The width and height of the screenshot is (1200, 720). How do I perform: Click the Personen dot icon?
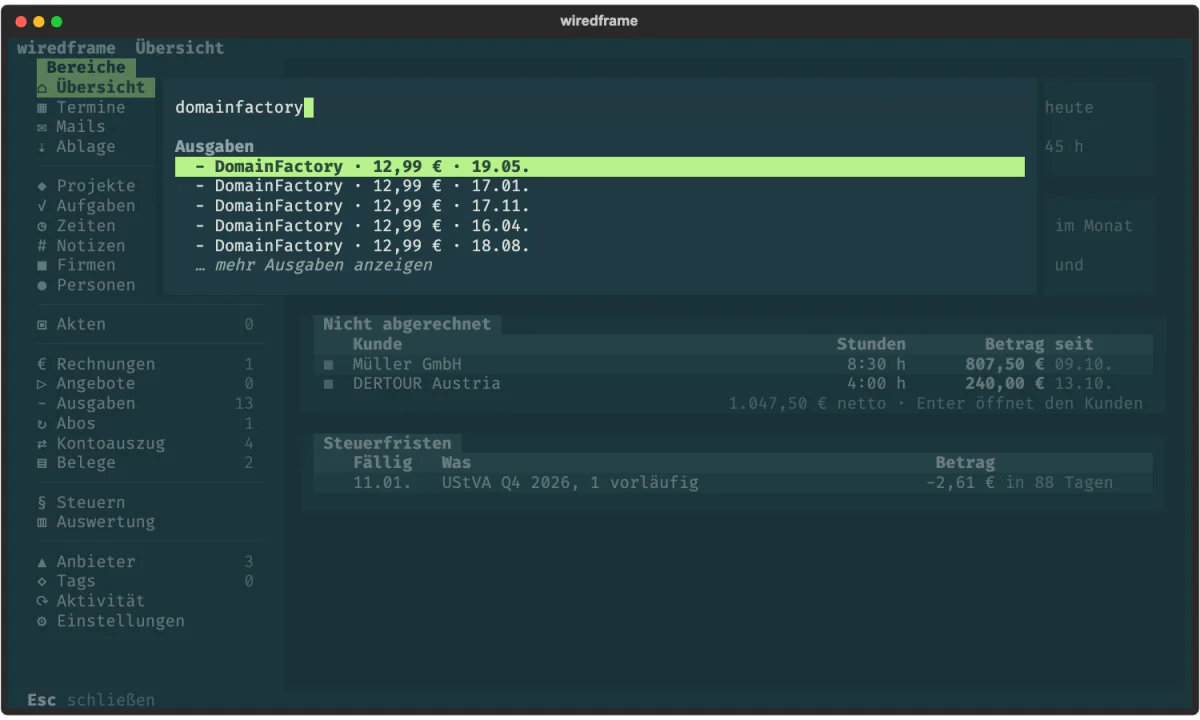[42, 285]
